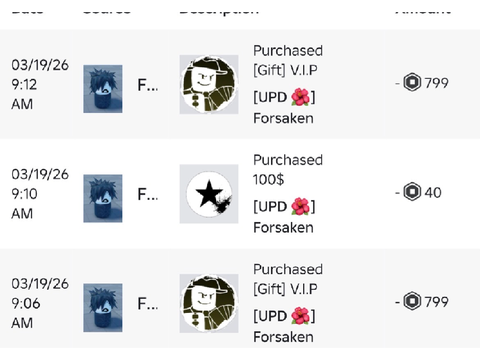Open [UPD] Forsaken link in 9:12 AM row
Viewport: 480px width, 360px height.
[x=284, y=108]
